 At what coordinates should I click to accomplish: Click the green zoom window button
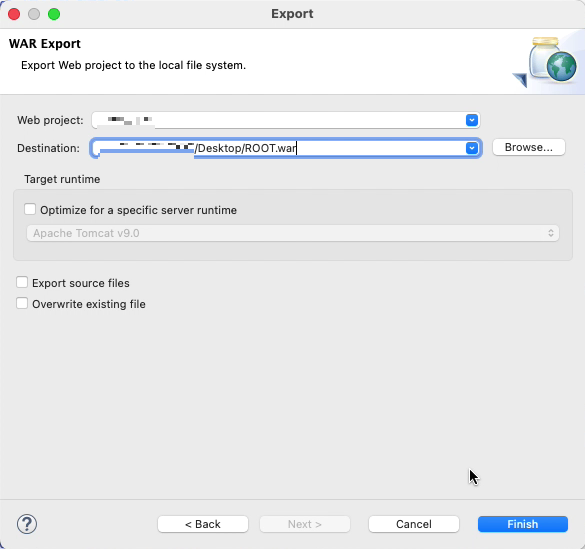pos(54,14)
